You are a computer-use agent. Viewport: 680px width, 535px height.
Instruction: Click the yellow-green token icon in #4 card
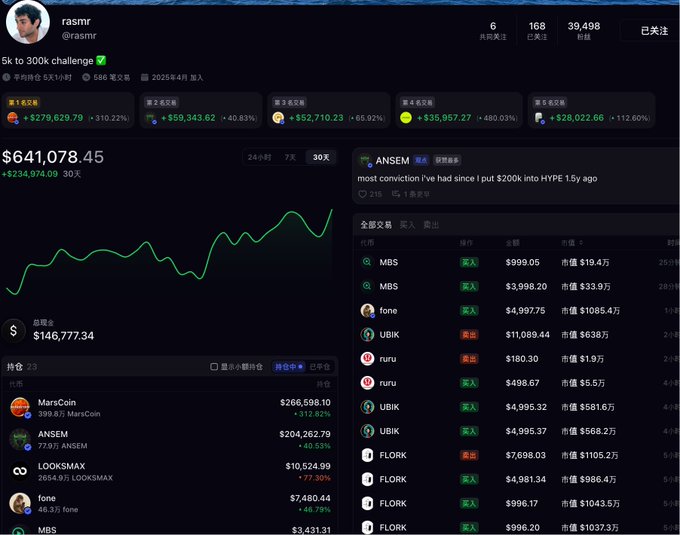pos(405,117)
